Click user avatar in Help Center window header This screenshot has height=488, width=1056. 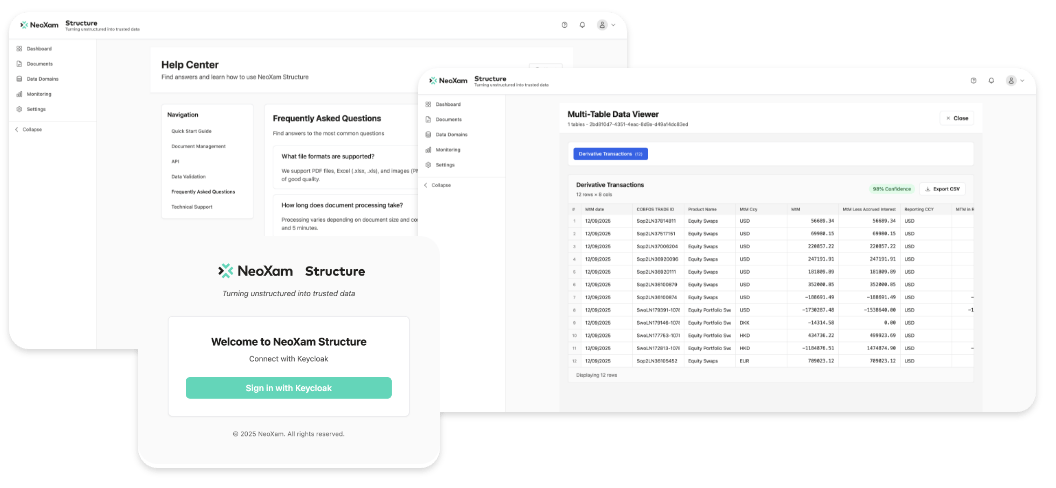[602, 25]
